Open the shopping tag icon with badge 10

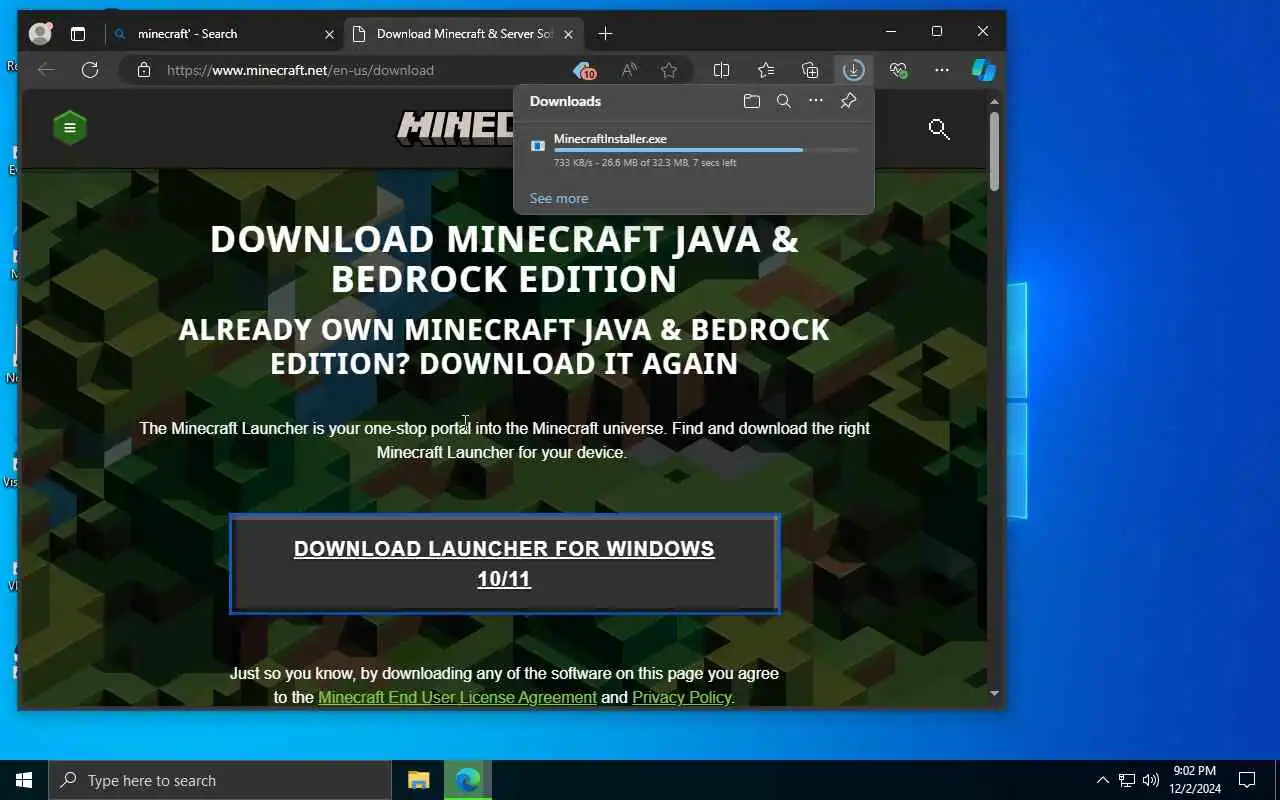(584, 70)
